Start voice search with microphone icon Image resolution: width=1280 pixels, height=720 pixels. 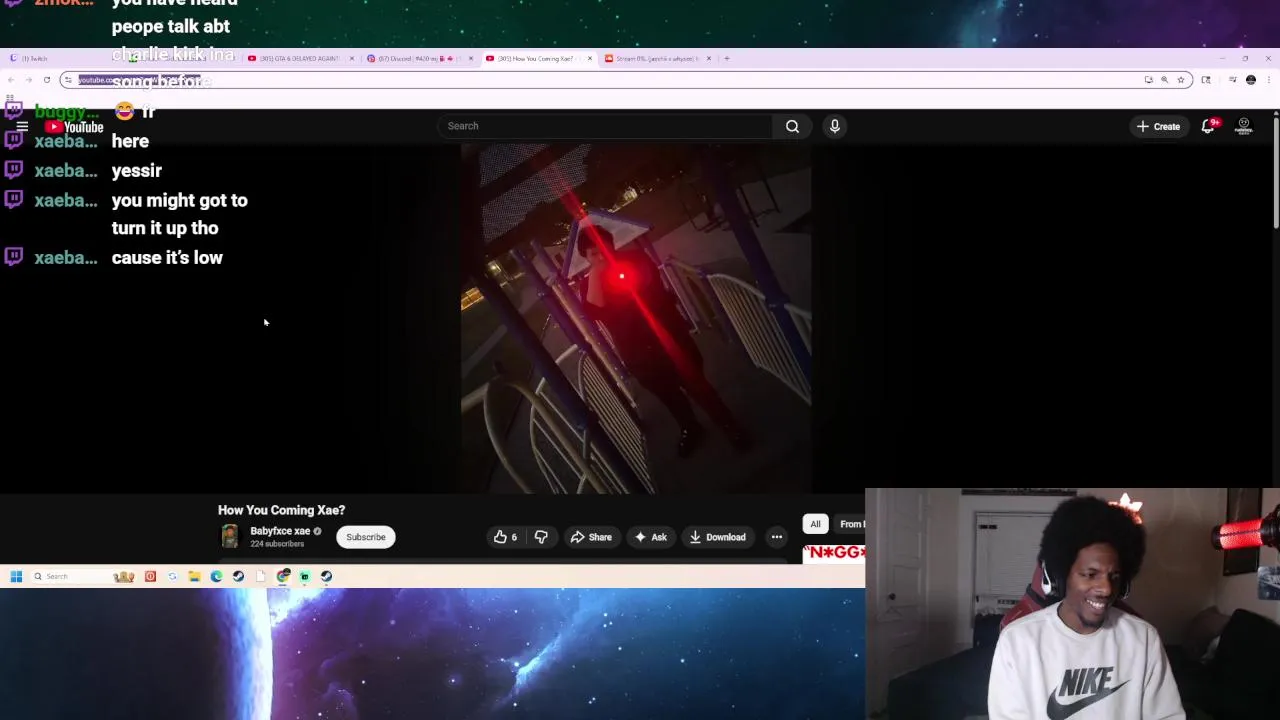click(x=835, y=126)
